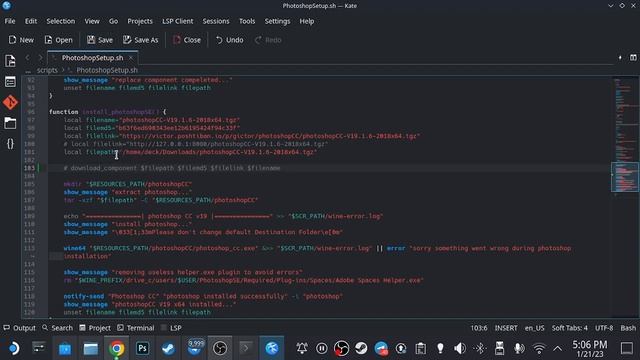Toggle the Output bottom panel
This screenshot has width=640, height=360.
click(19, 328)
